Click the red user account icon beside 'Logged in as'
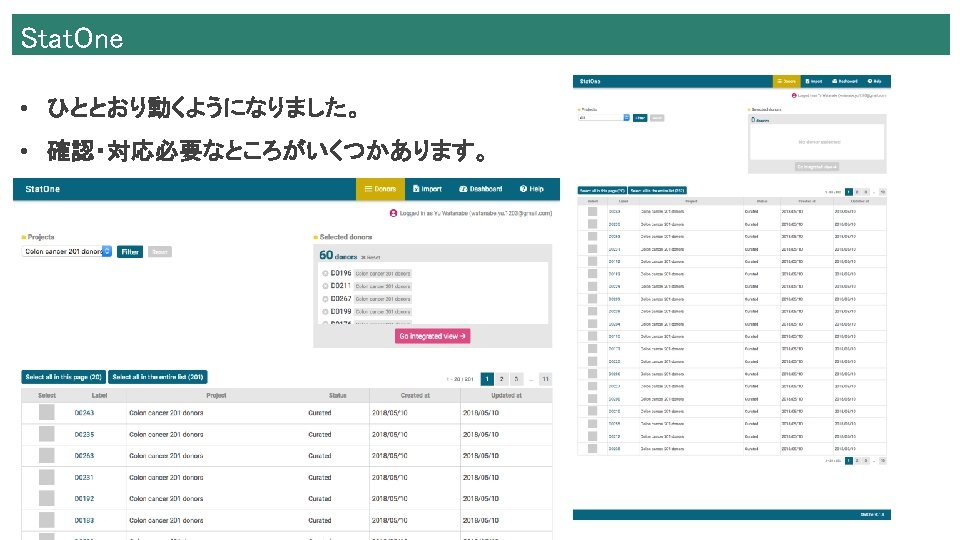This screenshot has width=960, height=540. (393, 213)
